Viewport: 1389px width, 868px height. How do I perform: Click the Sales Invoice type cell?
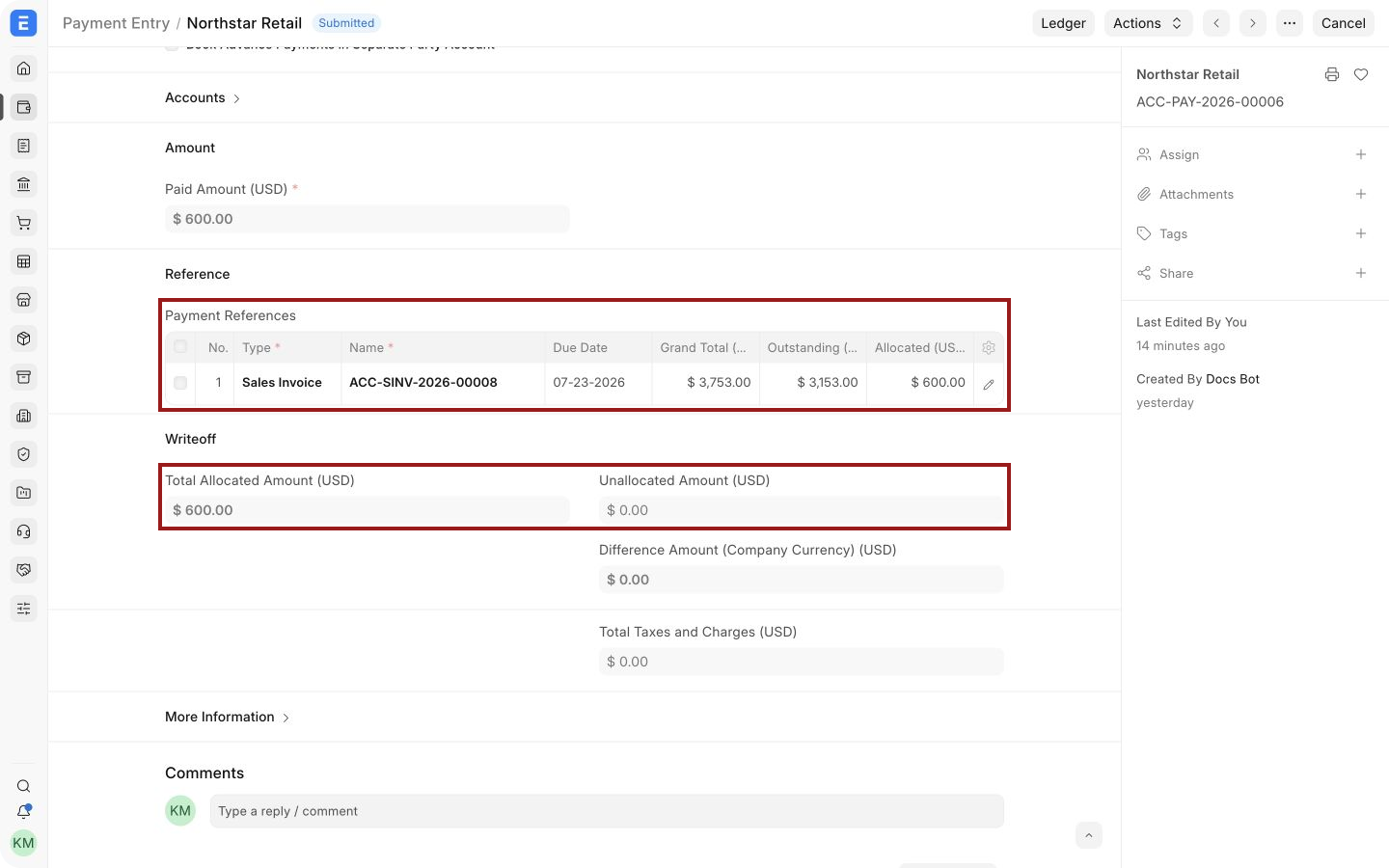(x=287, y=383)
